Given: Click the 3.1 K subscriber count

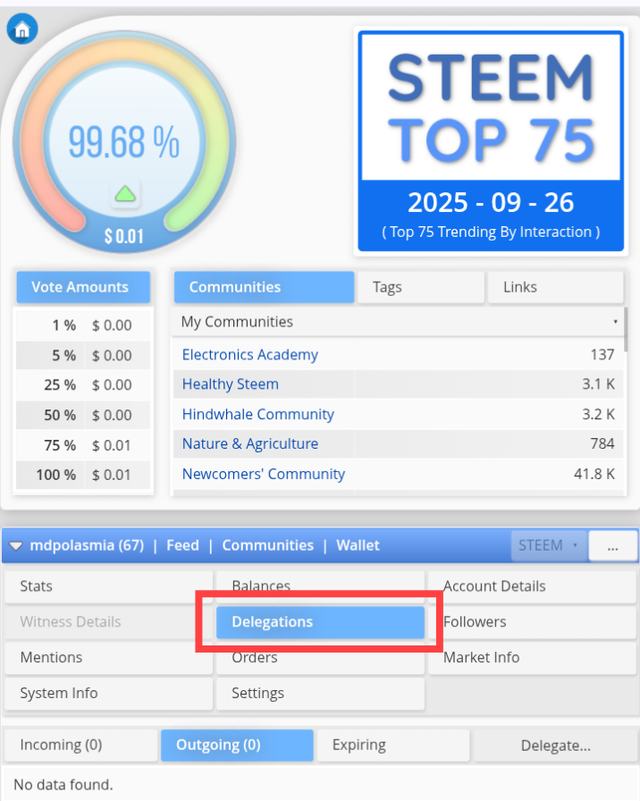Looking at the screenshot, I should tap(598, 384).
